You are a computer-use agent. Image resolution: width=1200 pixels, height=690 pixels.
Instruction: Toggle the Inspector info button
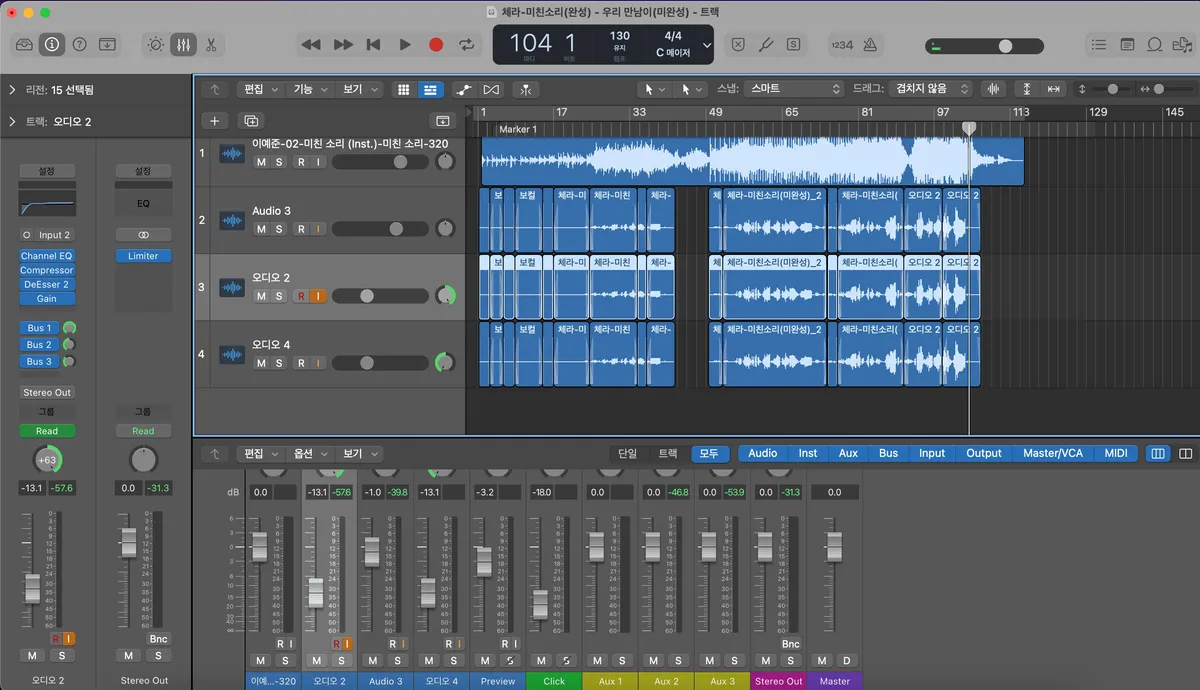coord(52,44)
